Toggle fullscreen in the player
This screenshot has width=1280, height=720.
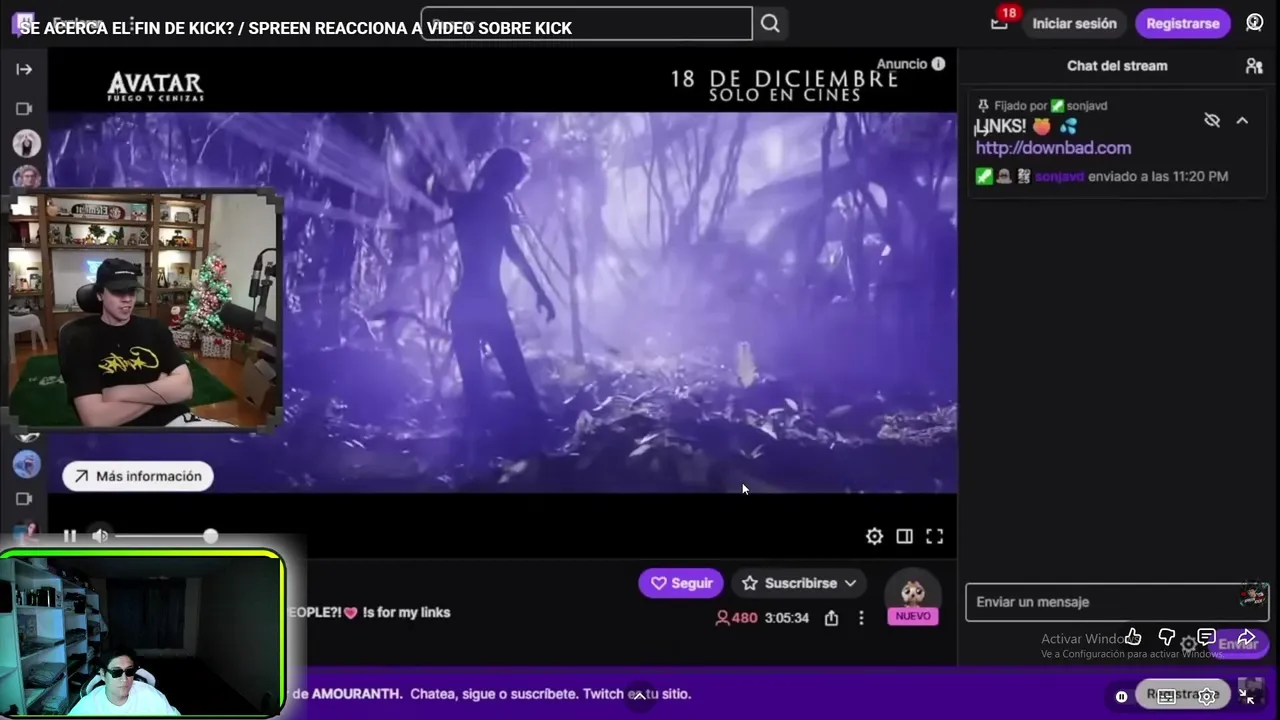934,537
